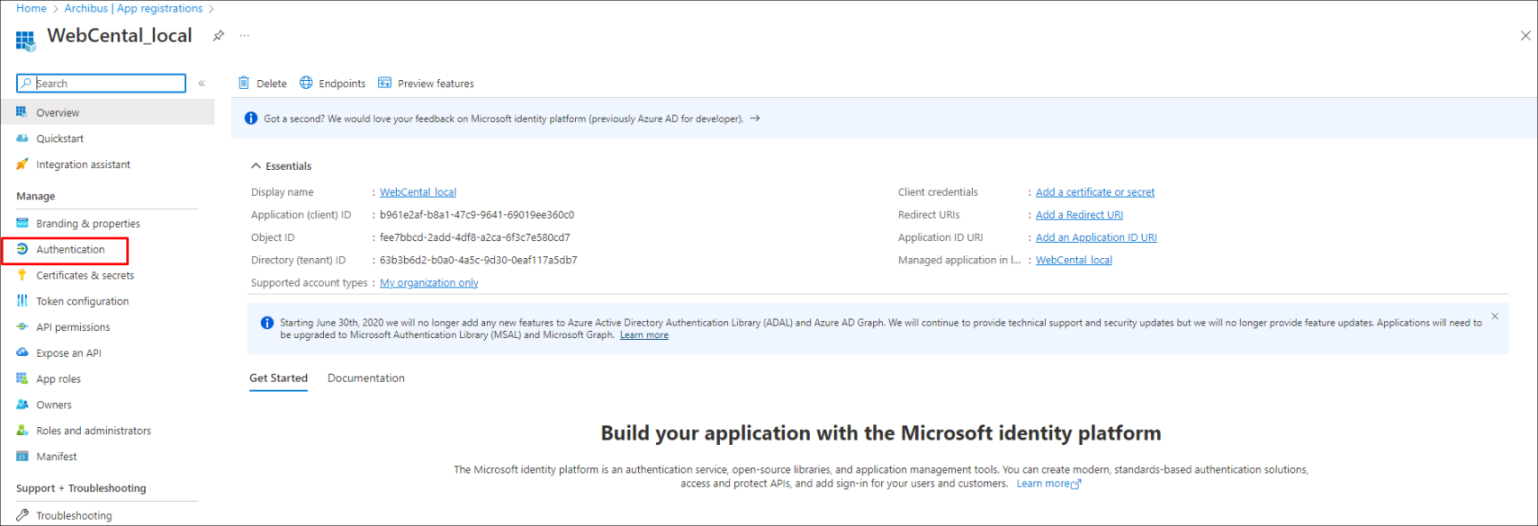Pin WebCental_local with the pin icon
The height and width of the screenshot is (526, 1538).
coord(218,35)
